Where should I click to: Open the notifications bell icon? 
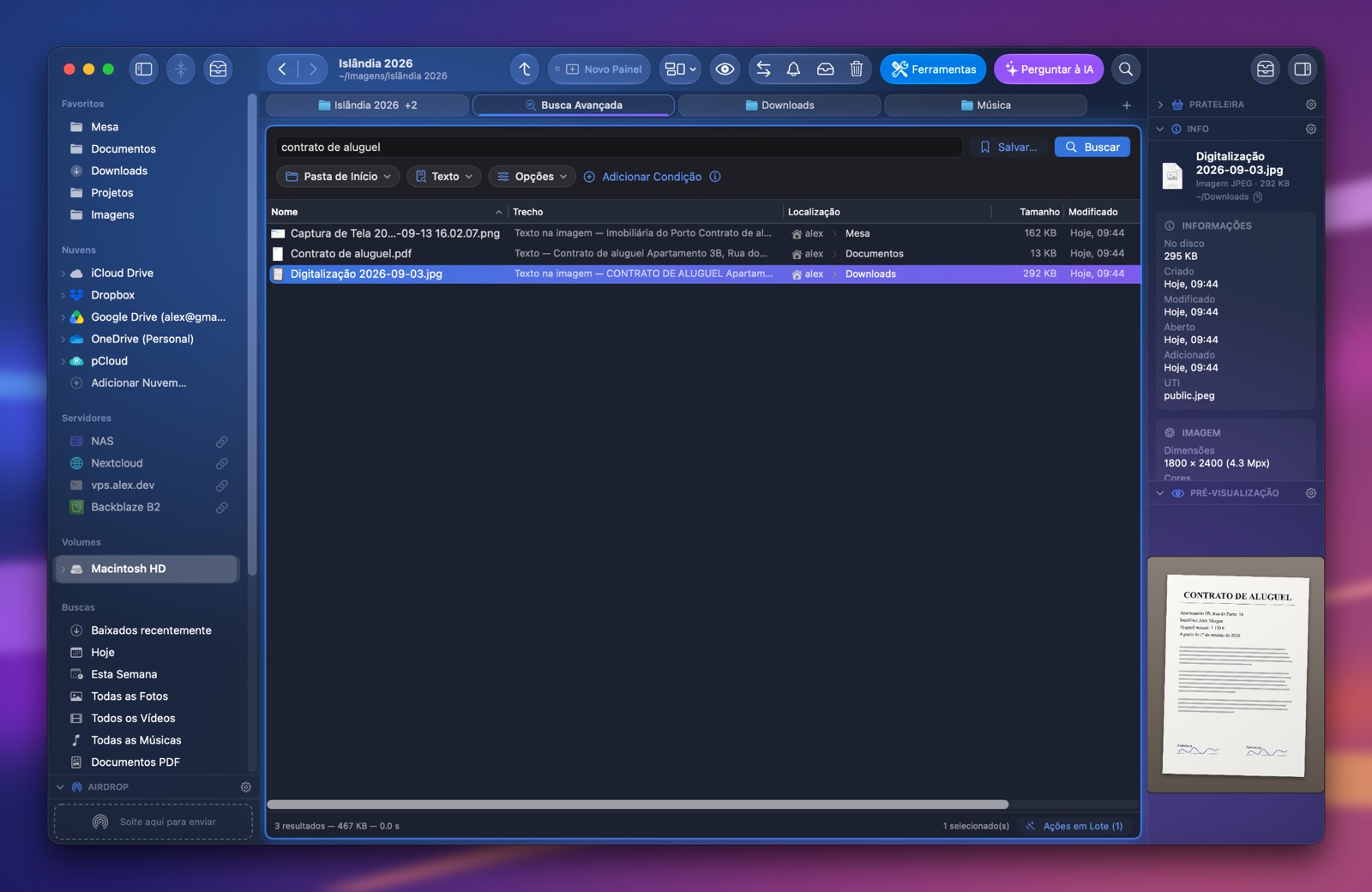794,69
